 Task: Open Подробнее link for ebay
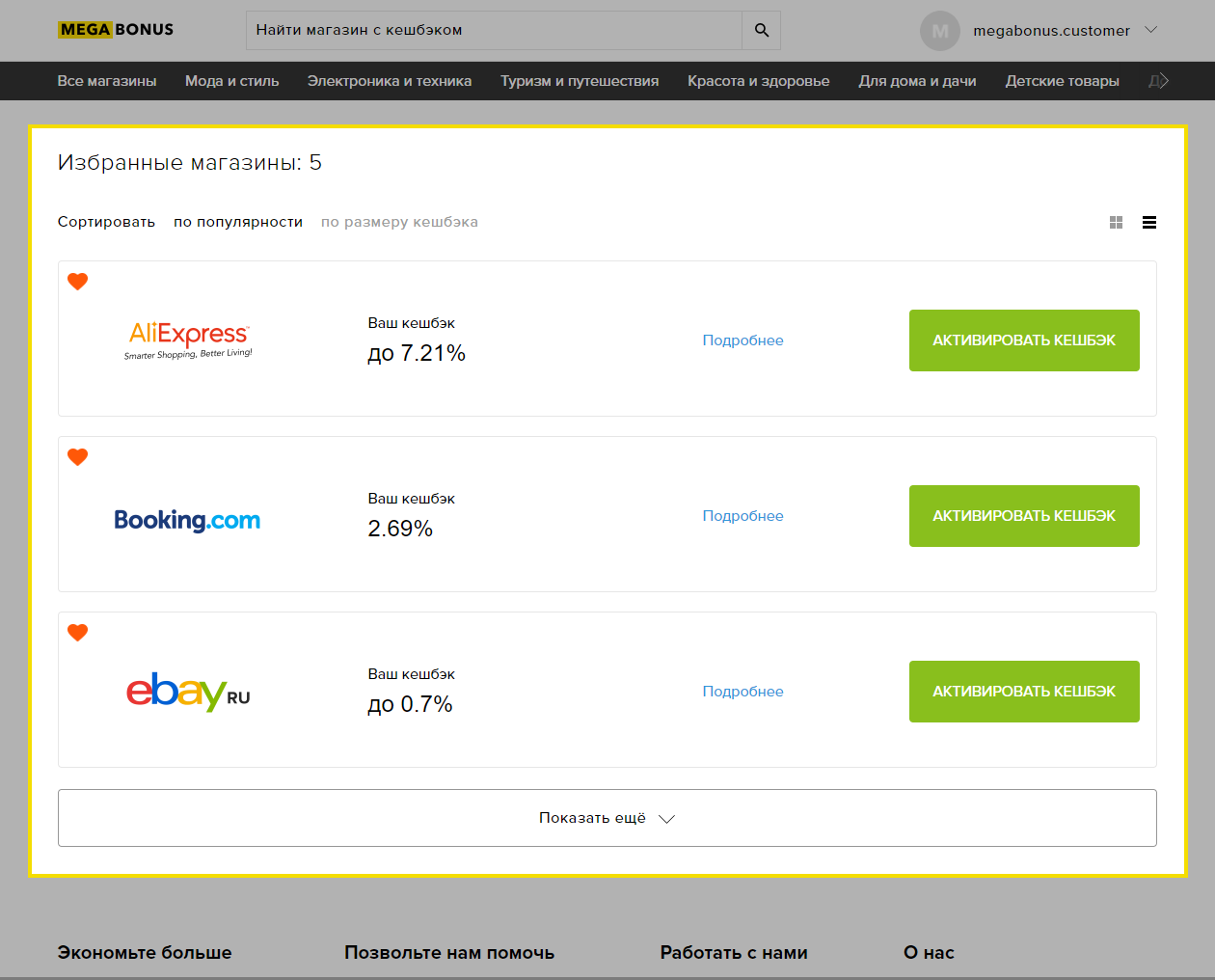(743, 692)
